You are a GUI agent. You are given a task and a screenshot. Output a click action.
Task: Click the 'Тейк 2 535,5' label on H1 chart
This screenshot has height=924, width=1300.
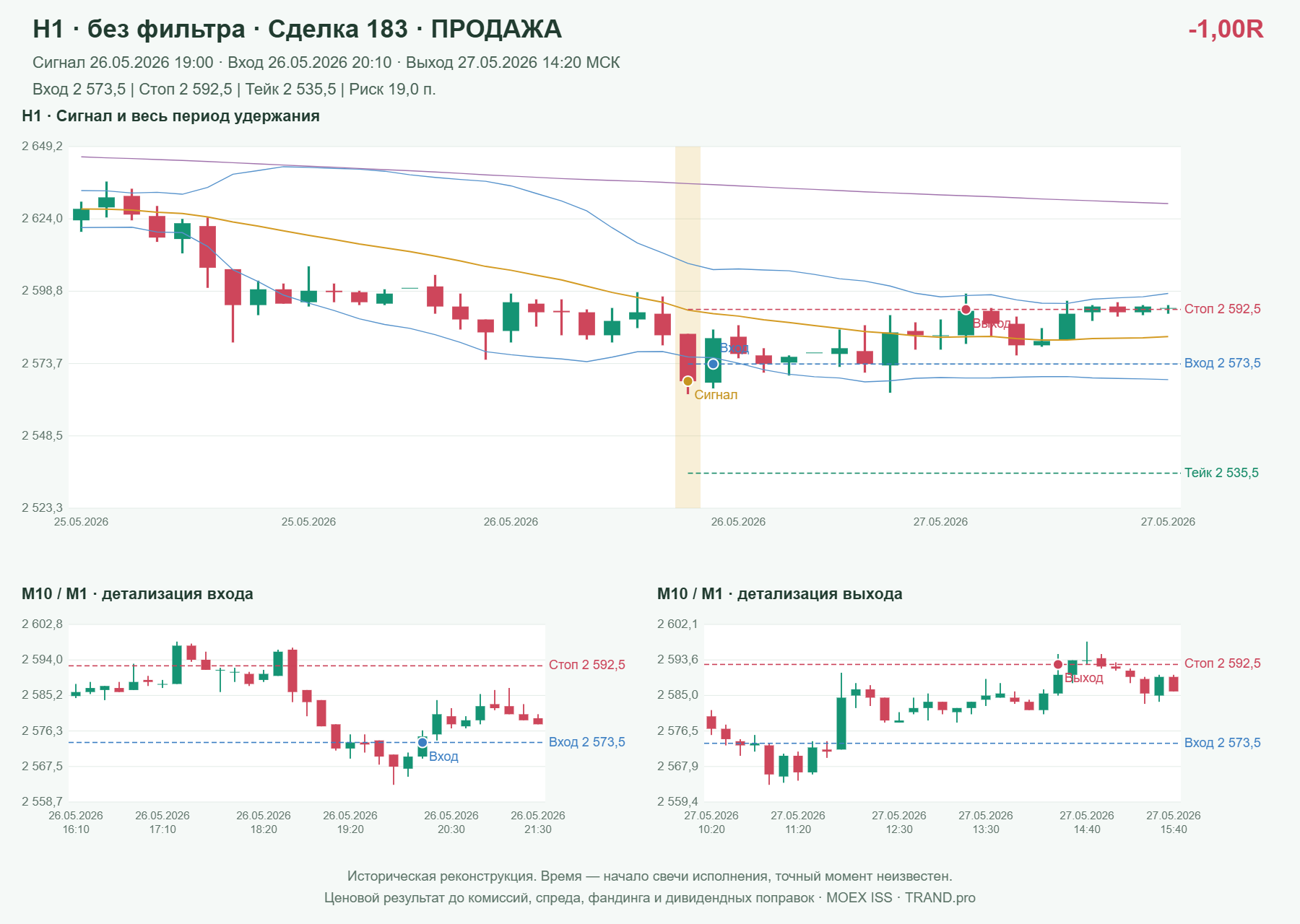pos(1221,473)
